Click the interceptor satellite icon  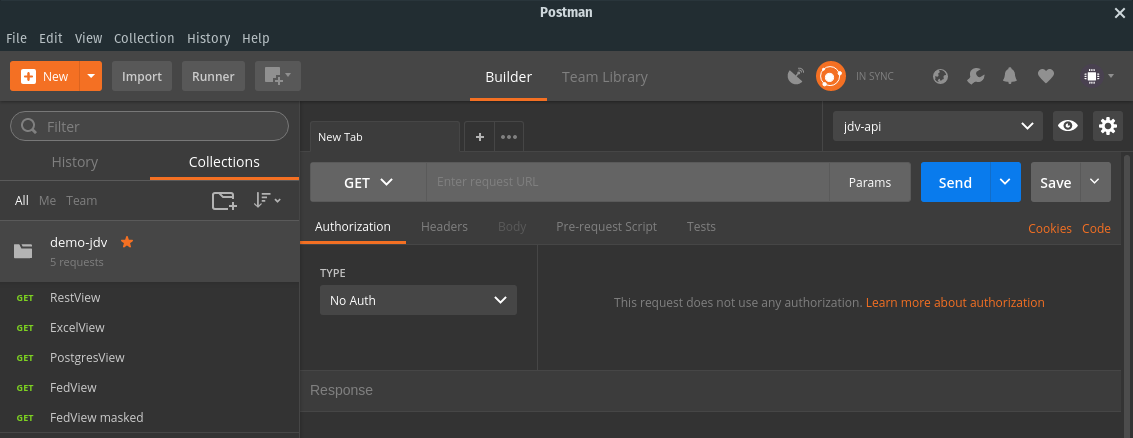coord(796,76)
